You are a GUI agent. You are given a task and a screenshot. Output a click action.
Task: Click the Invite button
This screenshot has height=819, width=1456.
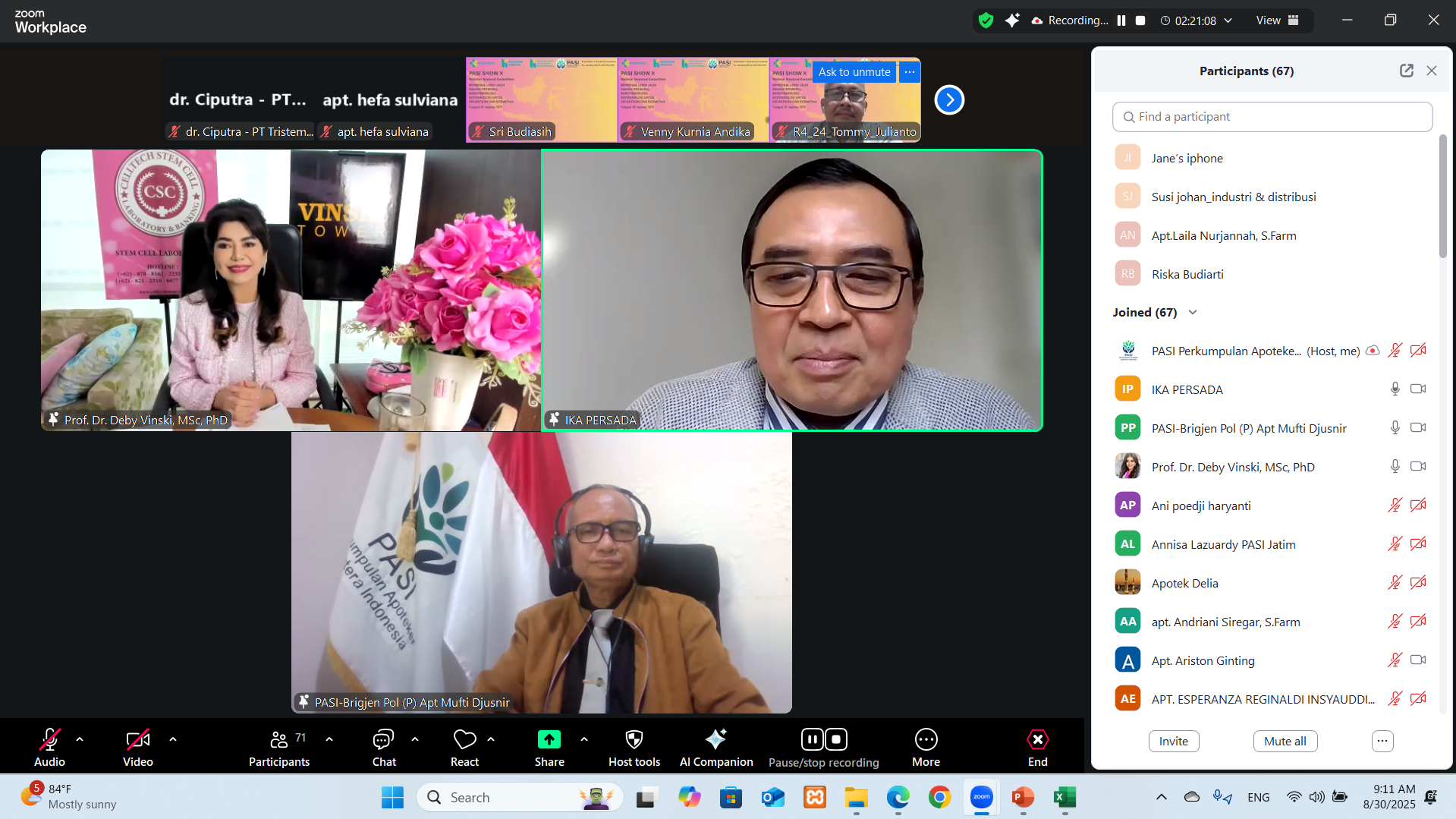click(x=1173, y=741)
